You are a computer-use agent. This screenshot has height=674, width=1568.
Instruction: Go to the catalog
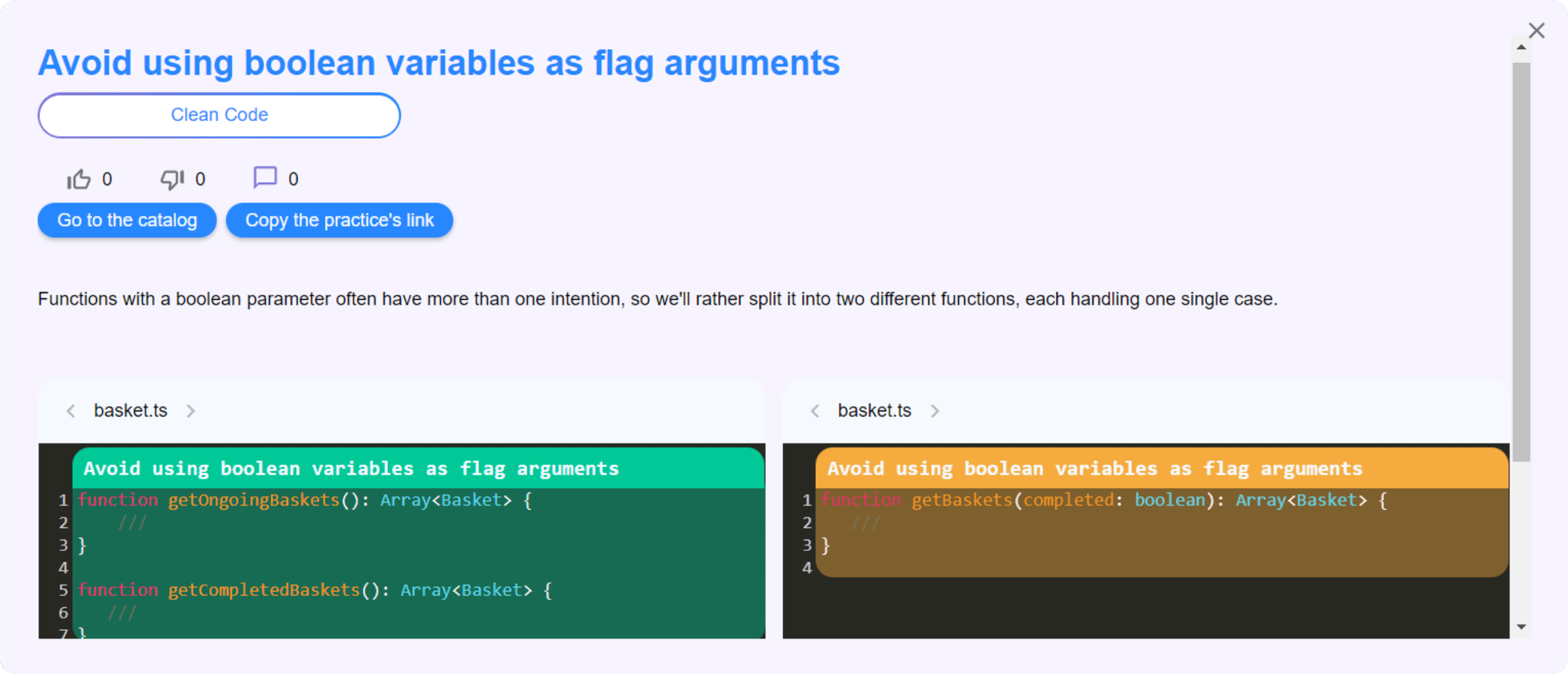(127, 220)
